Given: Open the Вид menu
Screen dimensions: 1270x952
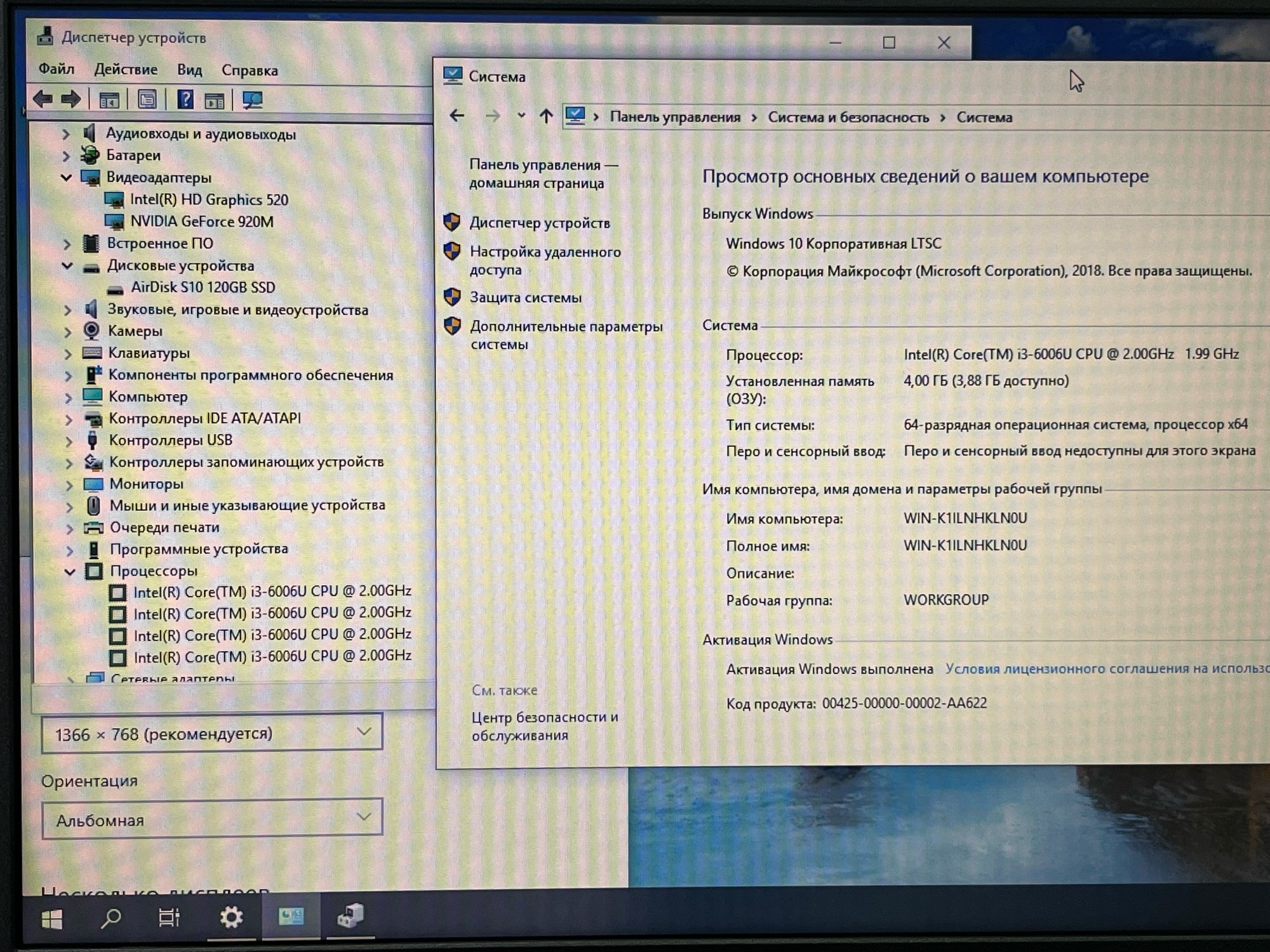Looking at the screenshot, I should coord(189,70).
